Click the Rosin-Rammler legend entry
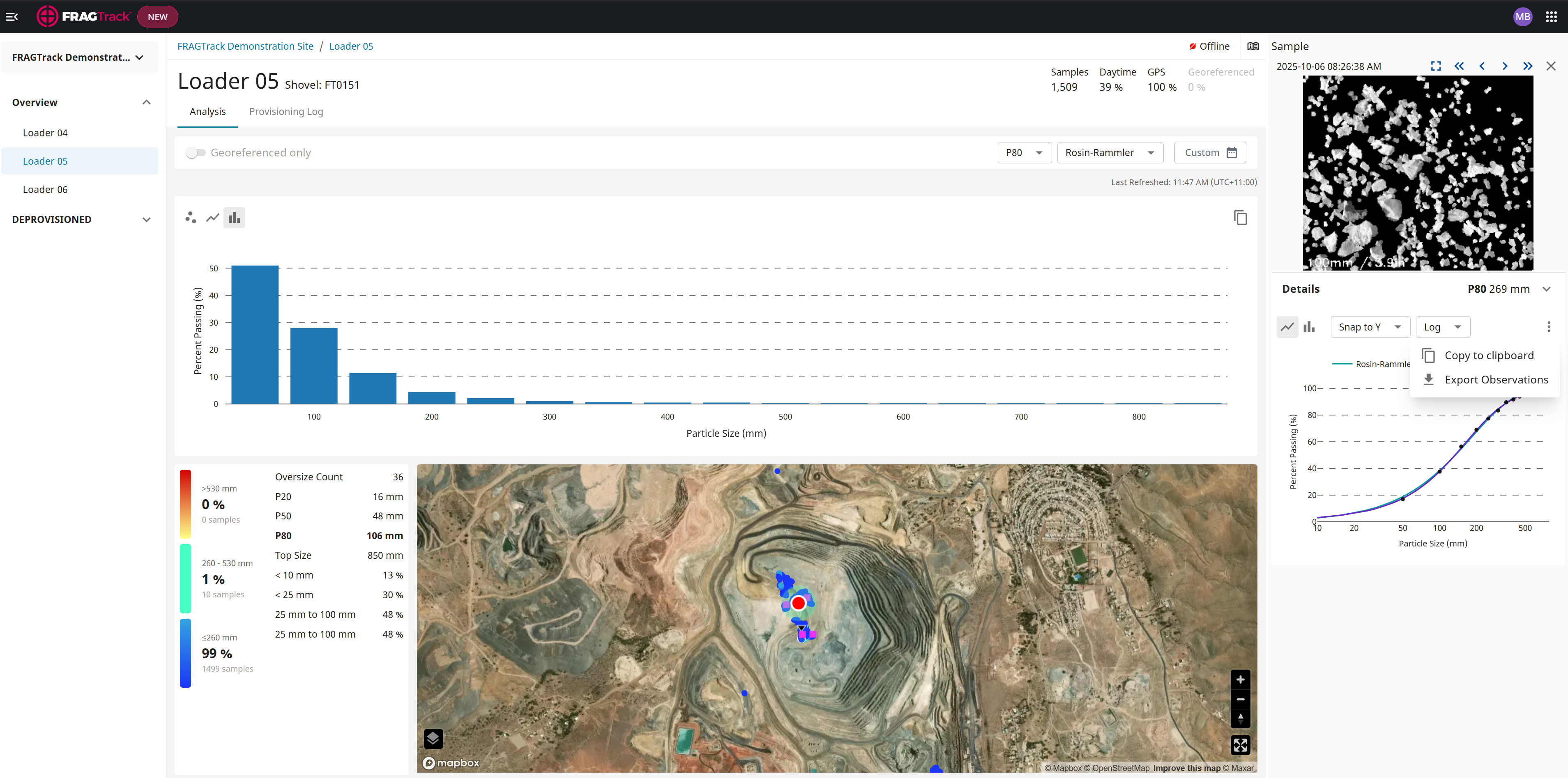 pyautogui.click(x=1371, y=364)
